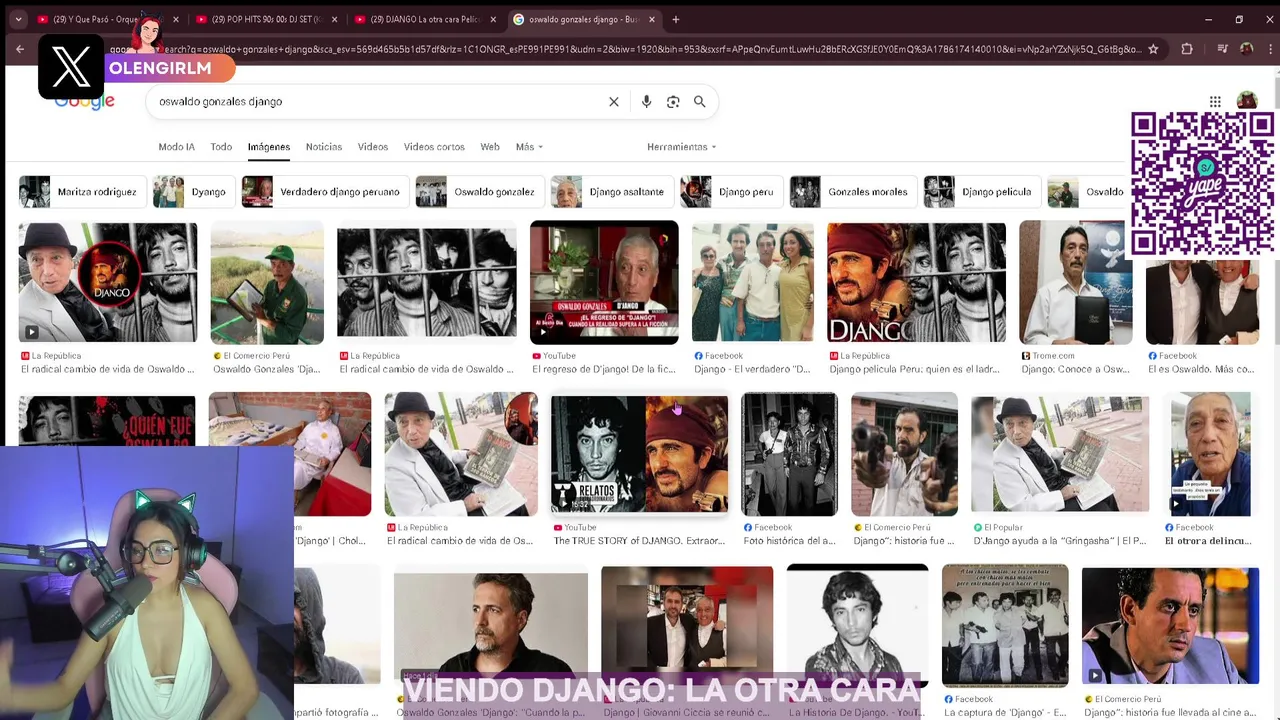Image resolution: width=1280 pixels, height=720 pixels.
Task: Close the 'Y Que Pasó' YouTube tab
Action: [x=176, y=19]
